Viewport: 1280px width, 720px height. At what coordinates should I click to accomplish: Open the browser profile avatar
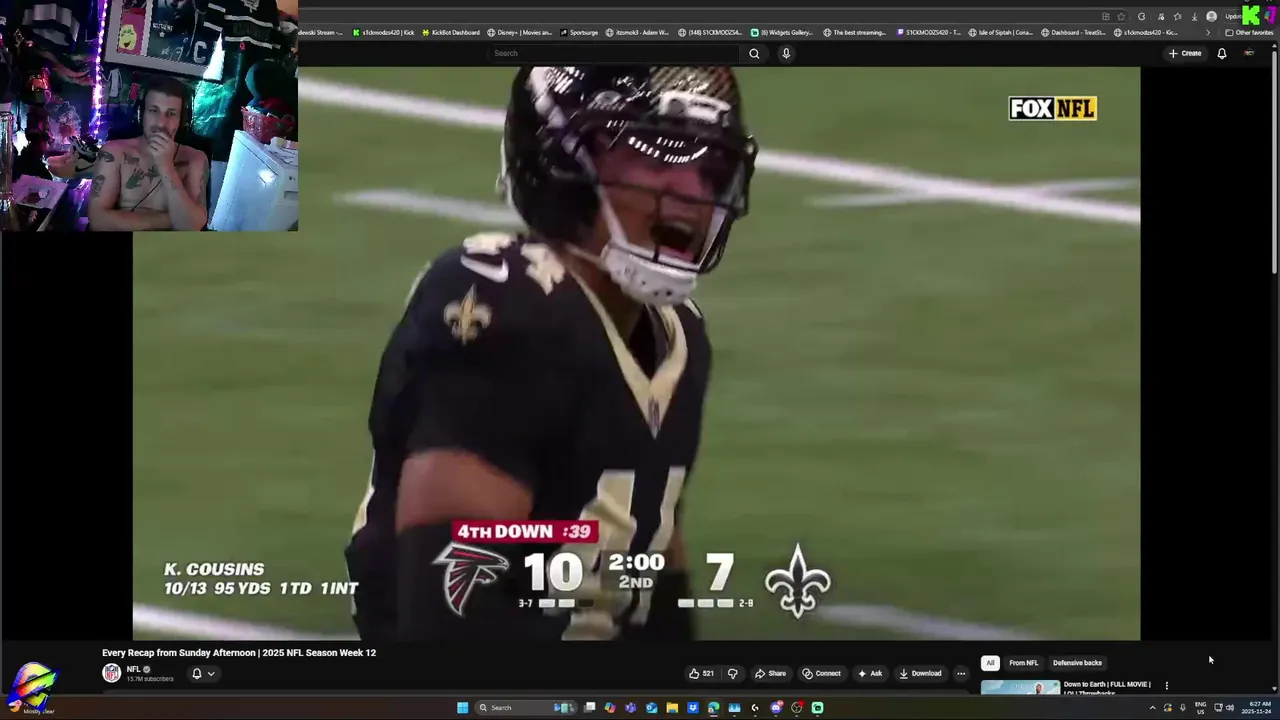tap(1211, 16)
